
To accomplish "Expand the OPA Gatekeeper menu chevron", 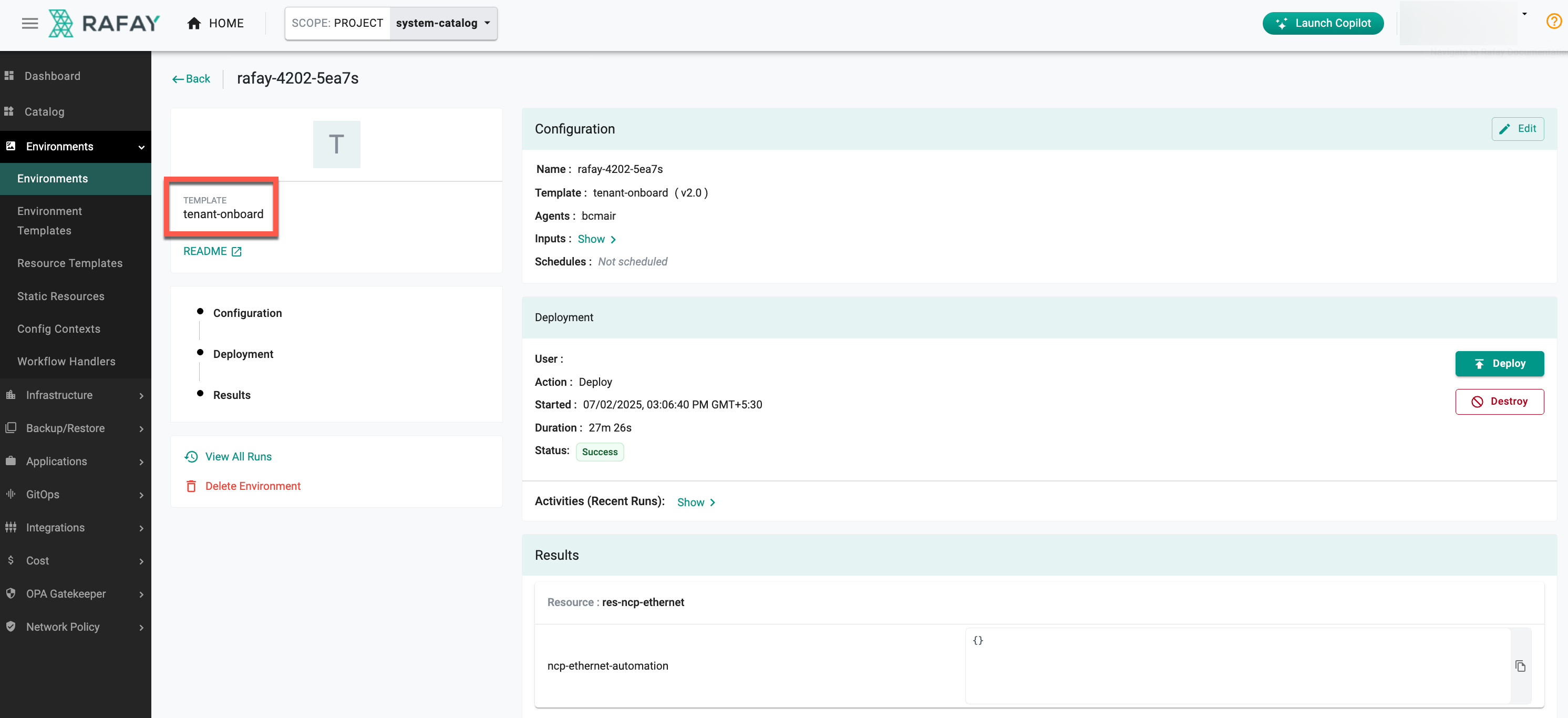I will click(141, 594).
